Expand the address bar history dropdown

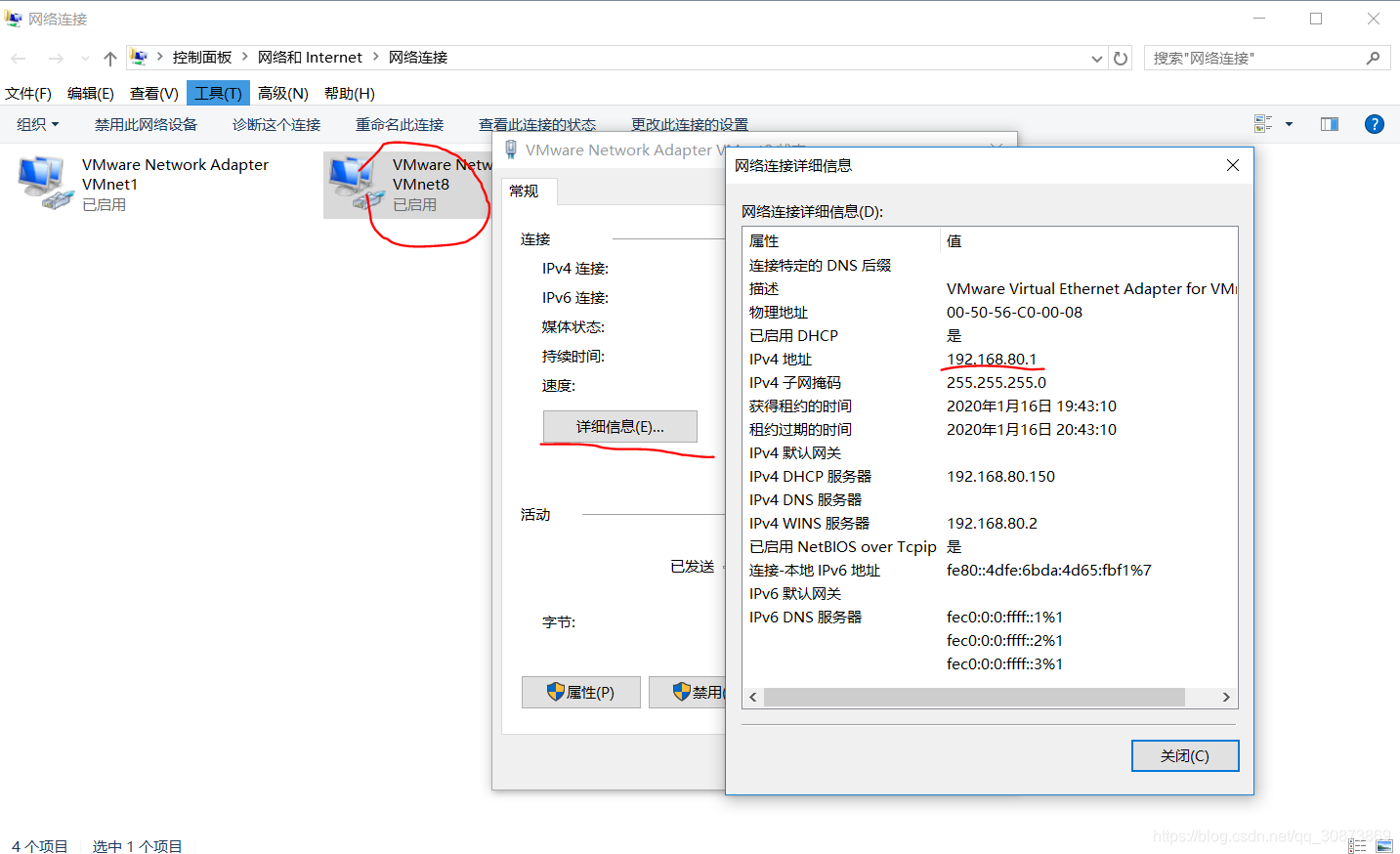click(x=1096, y=59)
